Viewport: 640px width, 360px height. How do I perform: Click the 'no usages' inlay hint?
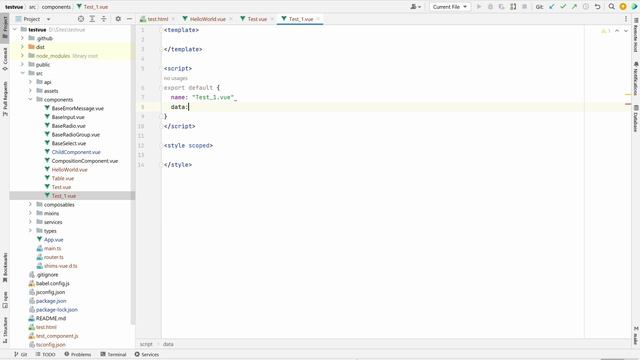click(176, 78)
